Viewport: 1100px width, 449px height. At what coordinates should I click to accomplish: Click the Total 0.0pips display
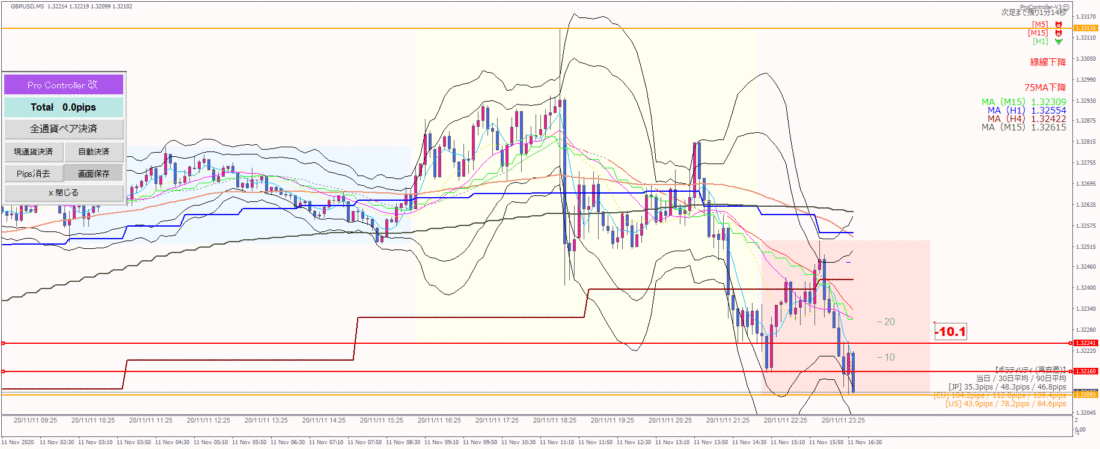(64, 108)
